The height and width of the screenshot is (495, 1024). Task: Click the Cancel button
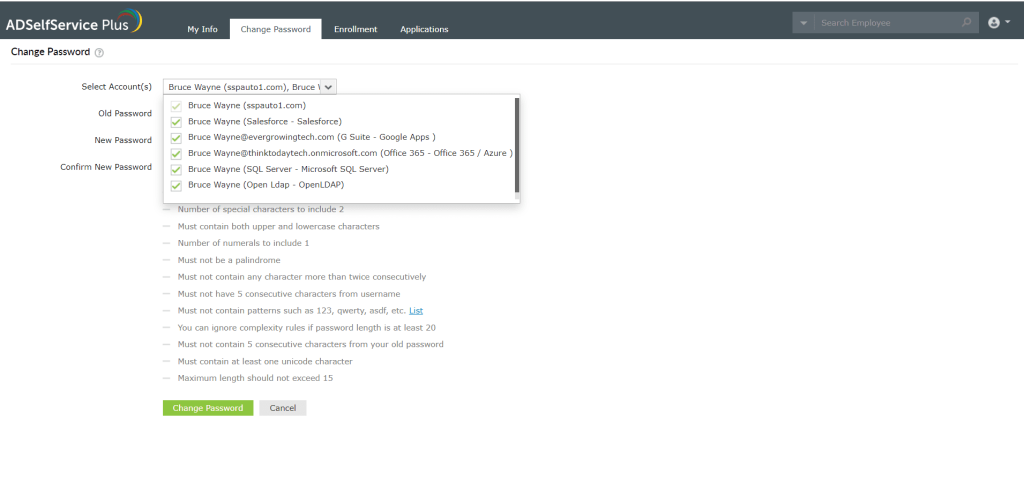click(x=282, y=408)
